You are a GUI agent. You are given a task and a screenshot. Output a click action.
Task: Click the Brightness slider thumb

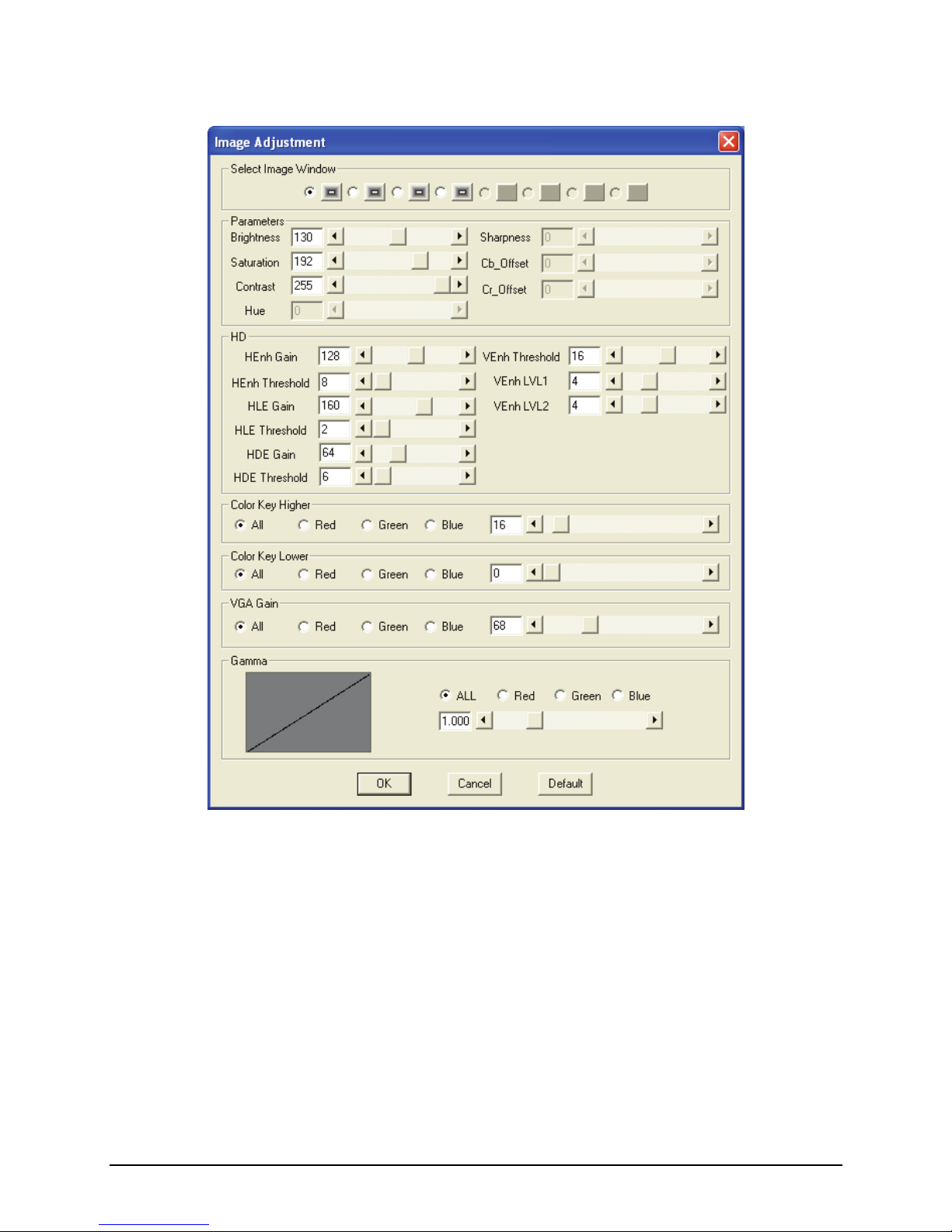(398, 236)
